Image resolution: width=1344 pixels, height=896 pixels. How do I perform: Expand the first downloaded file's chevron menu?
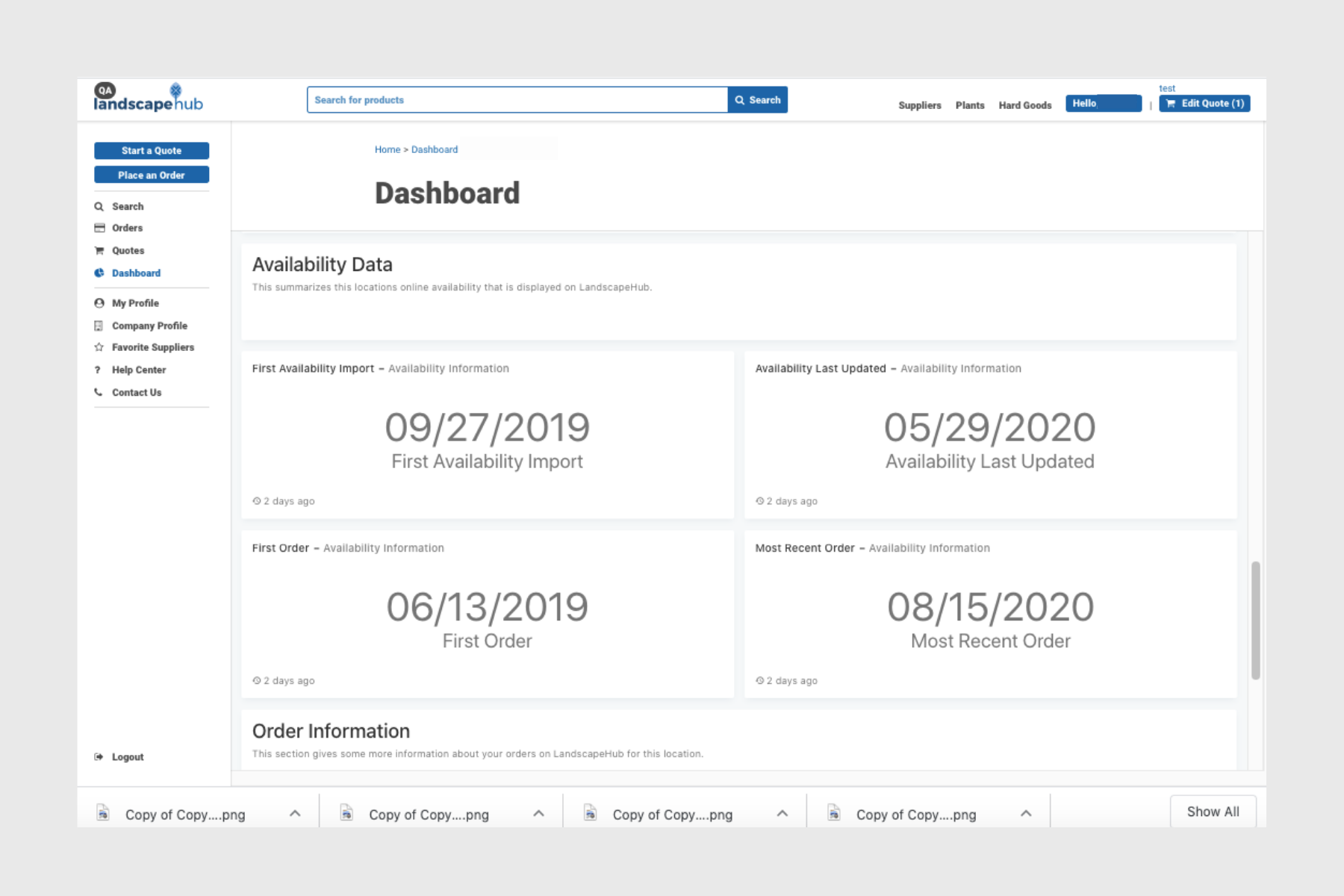click(x=295, y=814)
